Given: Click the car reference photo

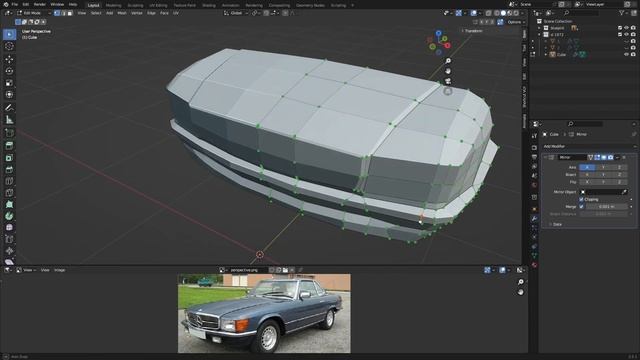Looking at the screenshot, I should [x=264, y=313].
